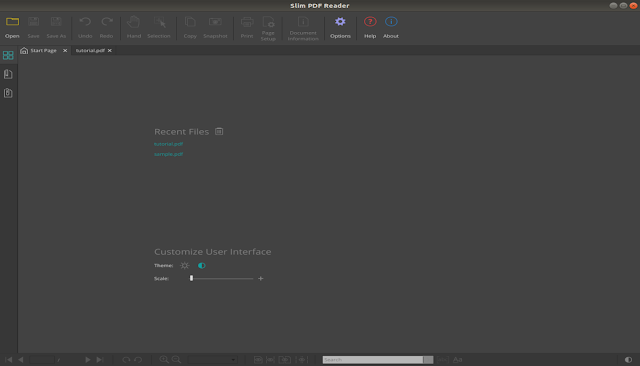This screenshot has width=640, height=366.
Task: Click the Save As toolbar icon
Action: click(x=56, y=22)
